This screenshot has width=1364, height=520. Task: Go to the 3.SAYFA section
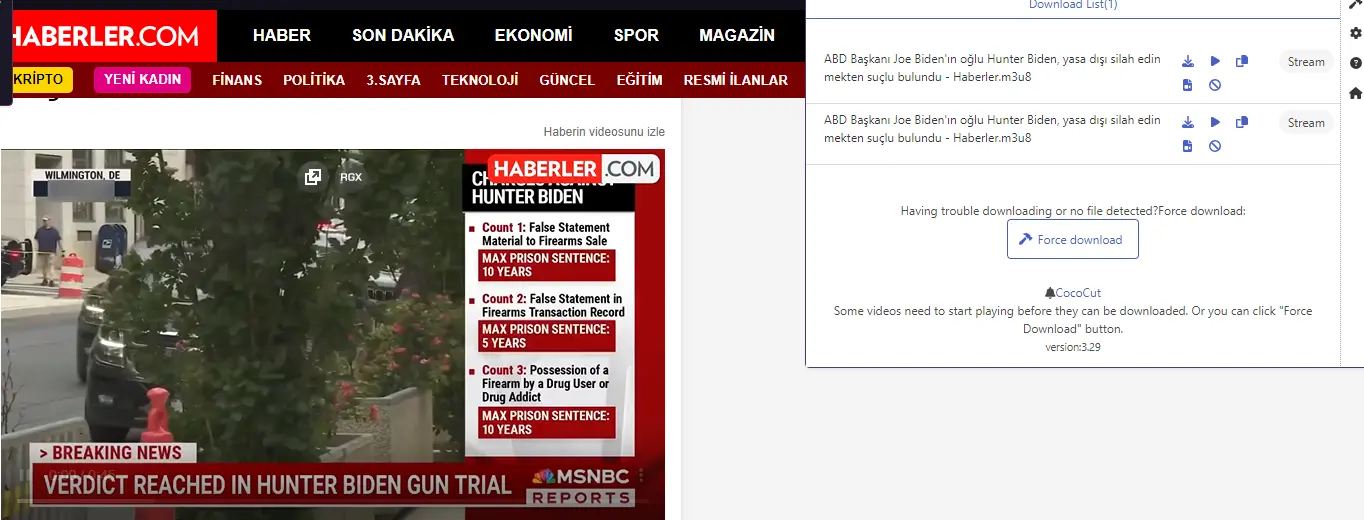(393, 80)
